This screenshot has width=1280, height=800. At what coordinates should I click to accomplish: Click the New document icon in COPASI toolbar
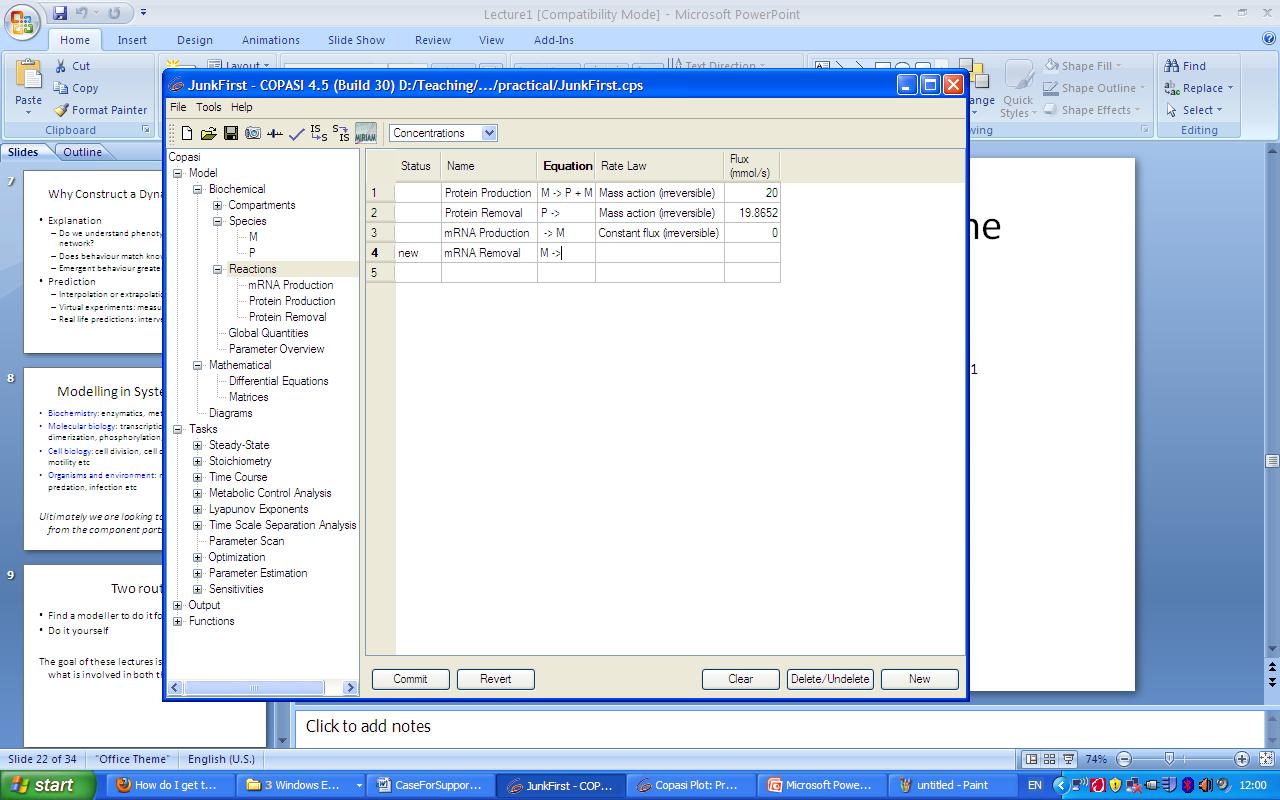click(x=187, y=133)
